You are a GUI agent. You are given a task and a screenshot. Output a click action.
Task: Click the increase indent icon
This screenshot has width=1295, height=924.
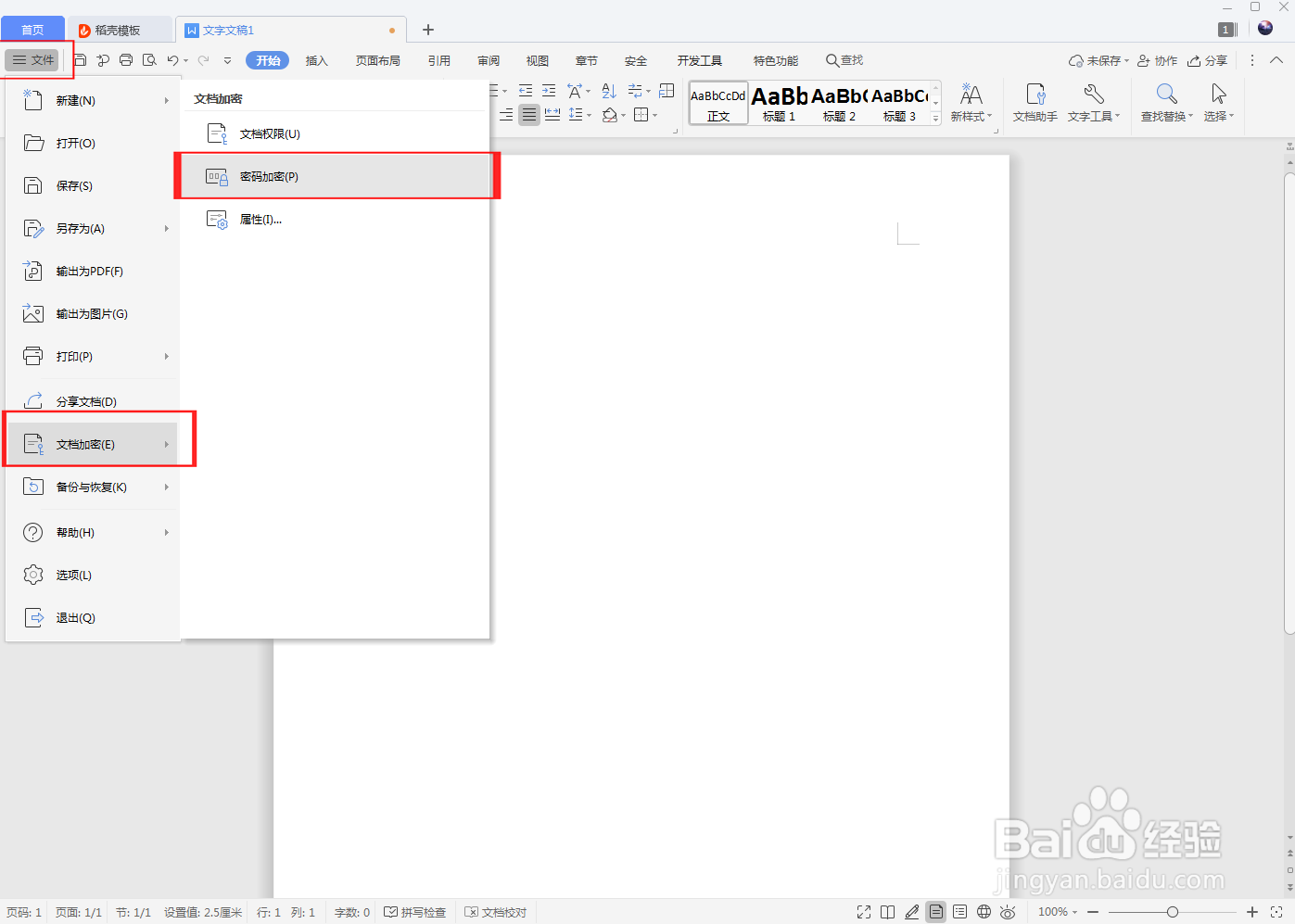[549, 91]
